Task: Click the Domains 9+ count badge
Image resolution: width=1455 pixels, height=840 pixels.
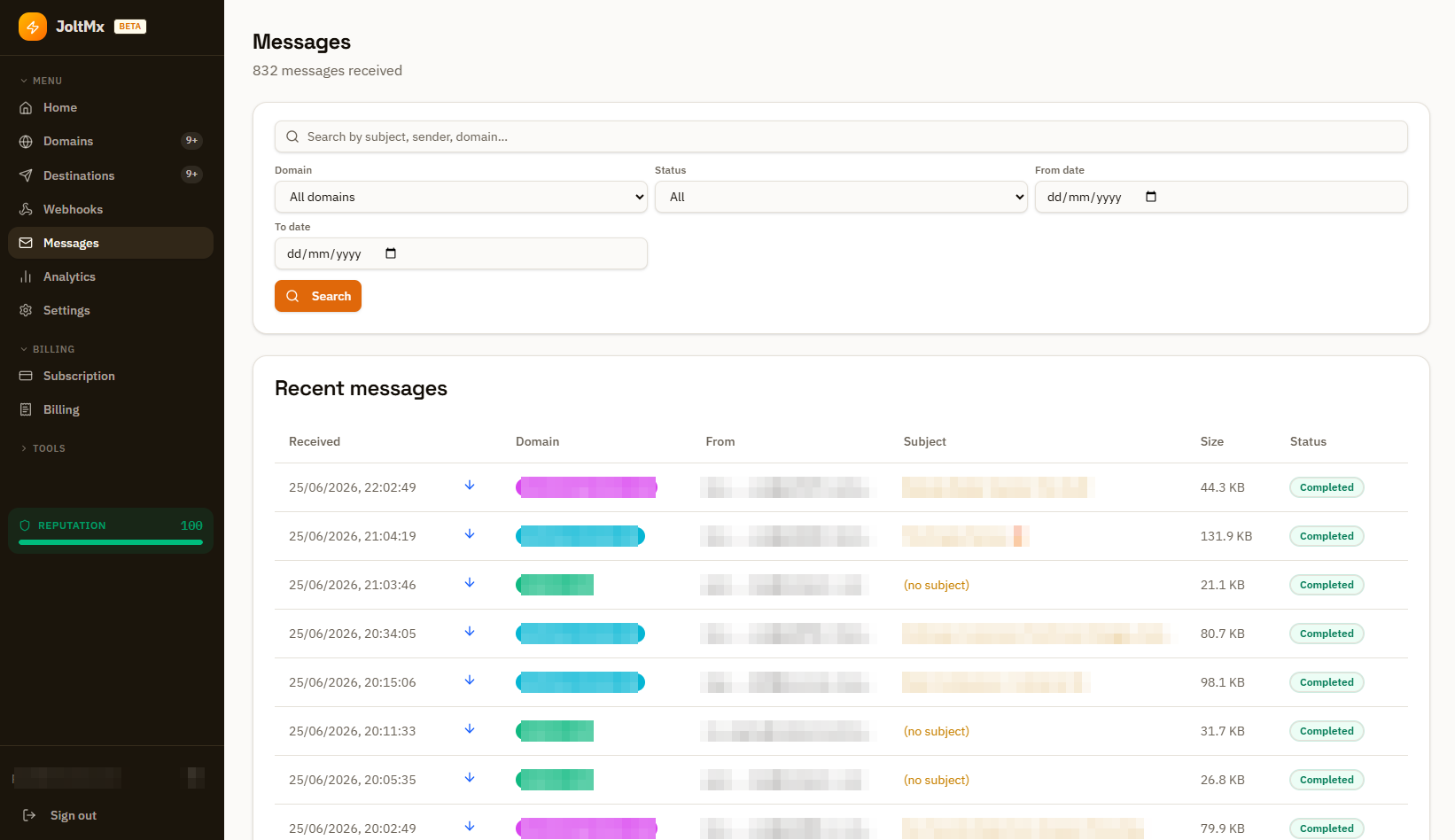Action: click(x=191, y=141)
